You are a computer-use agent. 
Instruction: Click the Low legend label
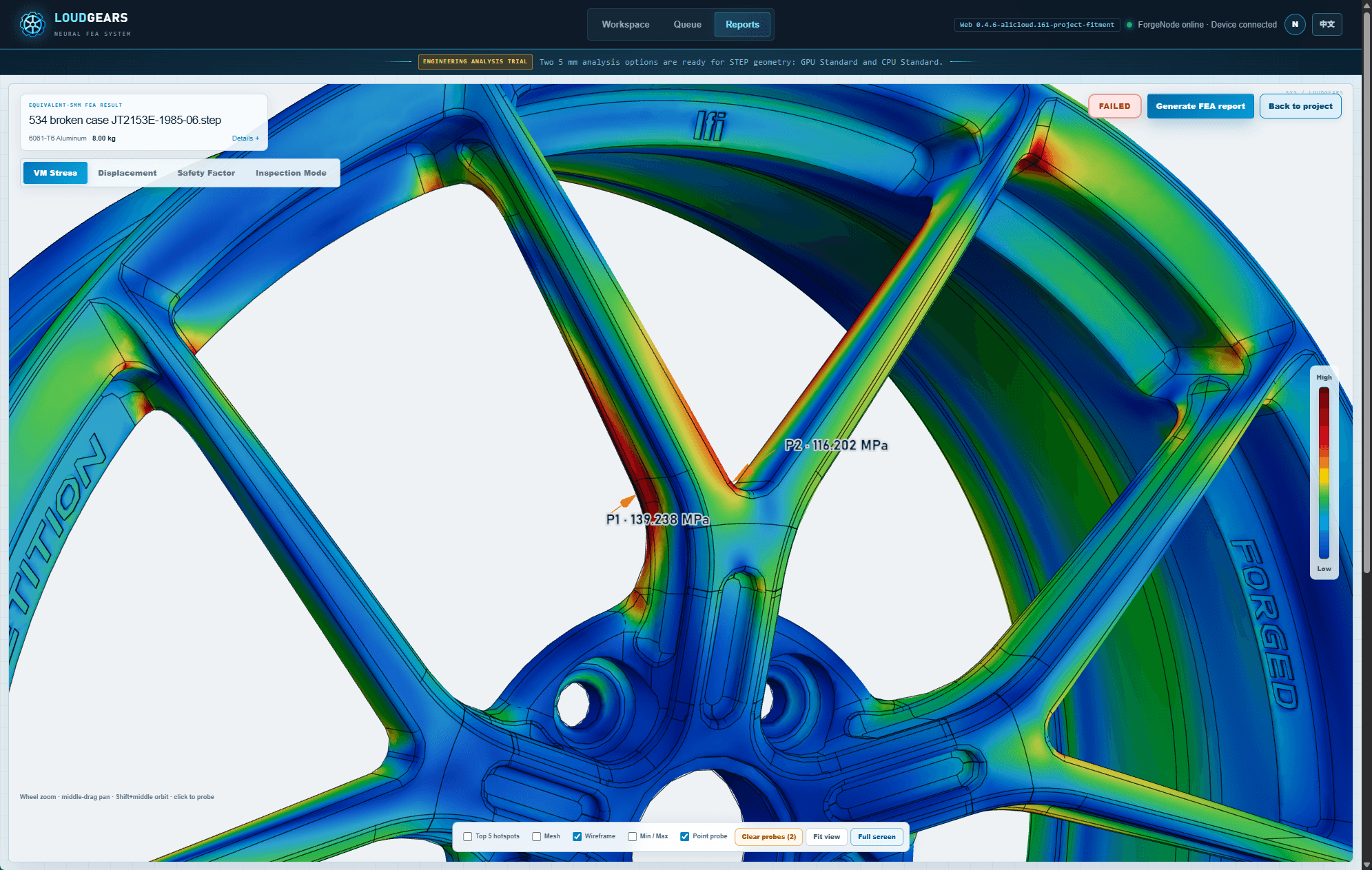tap(1324, 569)
